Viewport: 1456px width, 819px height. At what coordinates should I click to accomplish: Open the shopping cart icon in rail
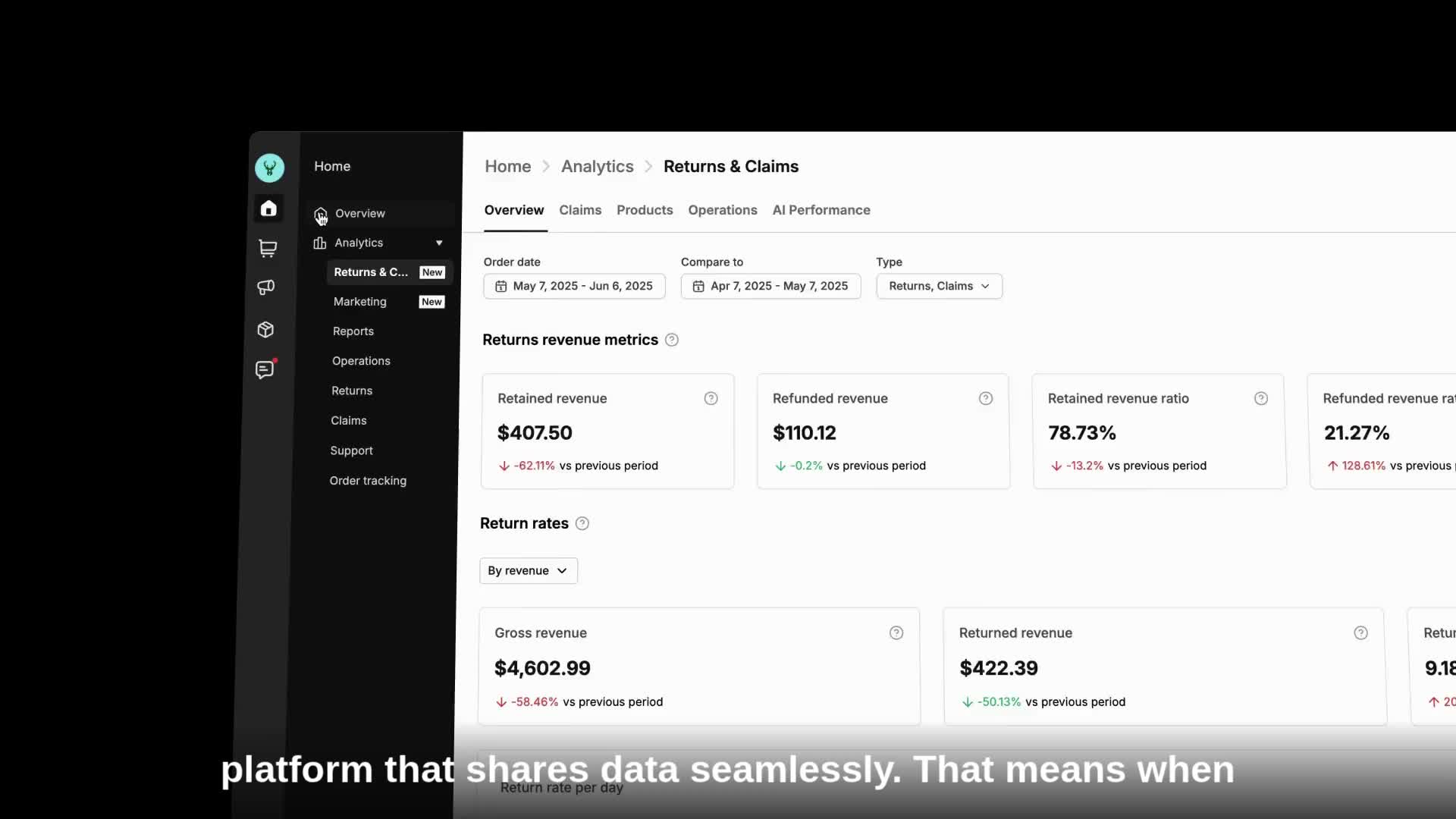[268, 248]
